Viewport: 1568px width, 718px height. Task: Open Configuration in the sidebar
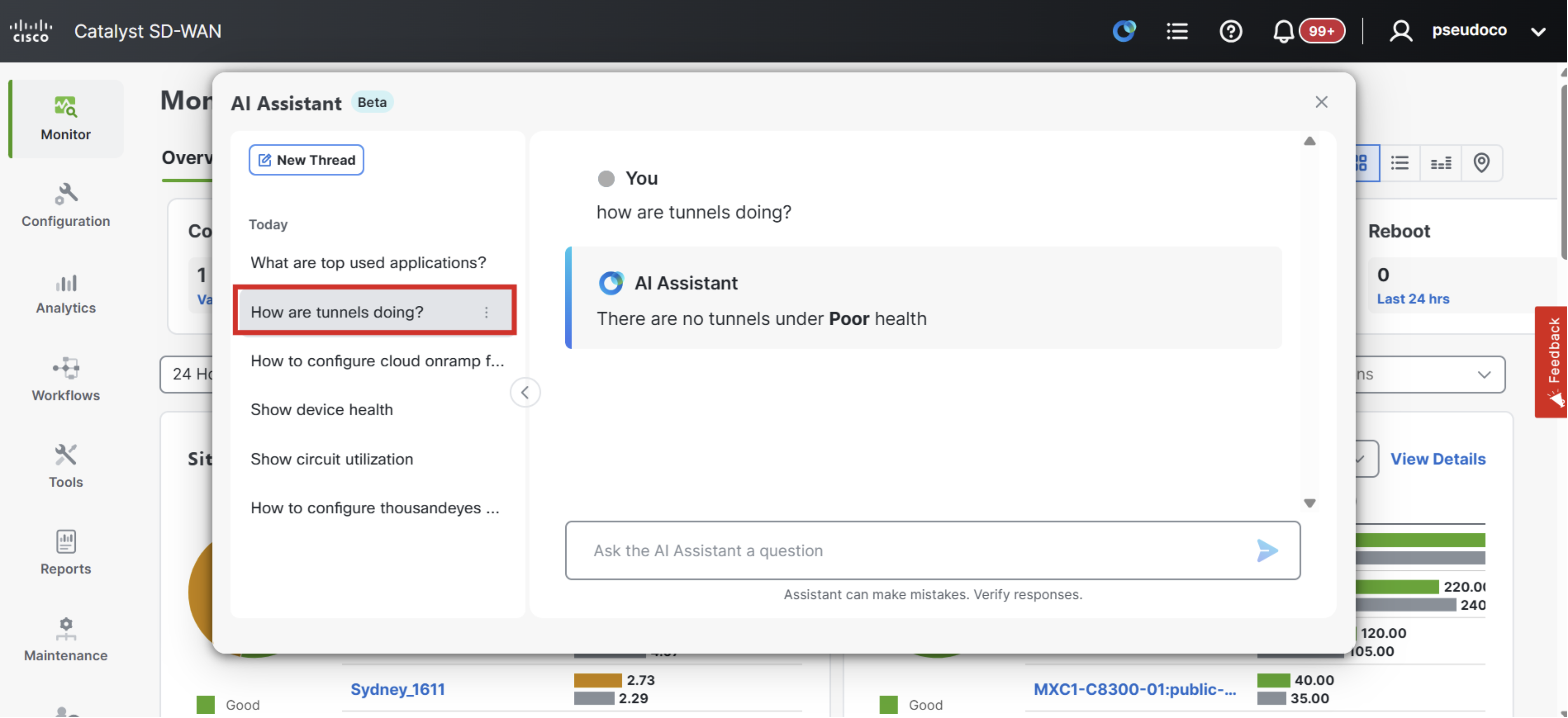point(66,205)
